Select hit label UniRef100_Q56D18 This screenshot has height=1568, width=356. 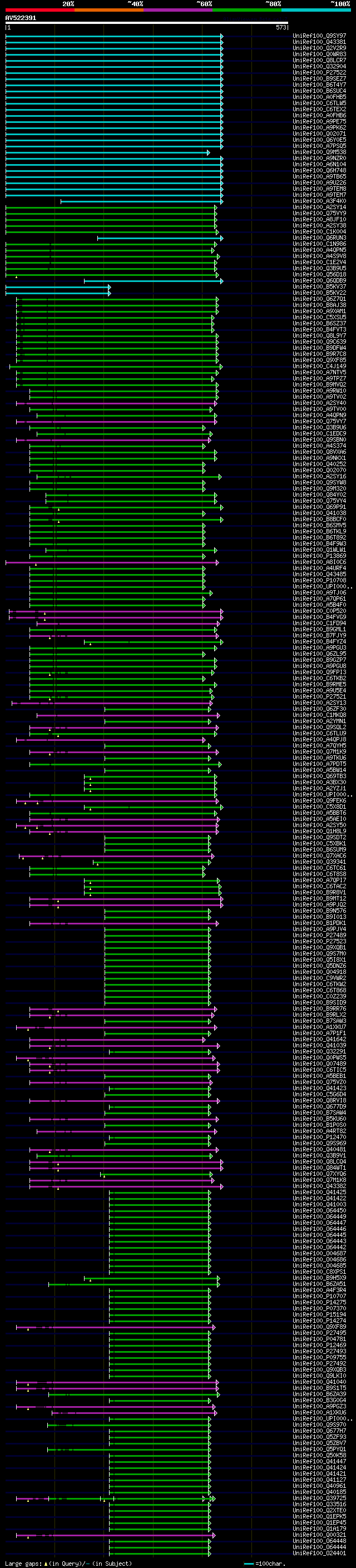[319, 275]
